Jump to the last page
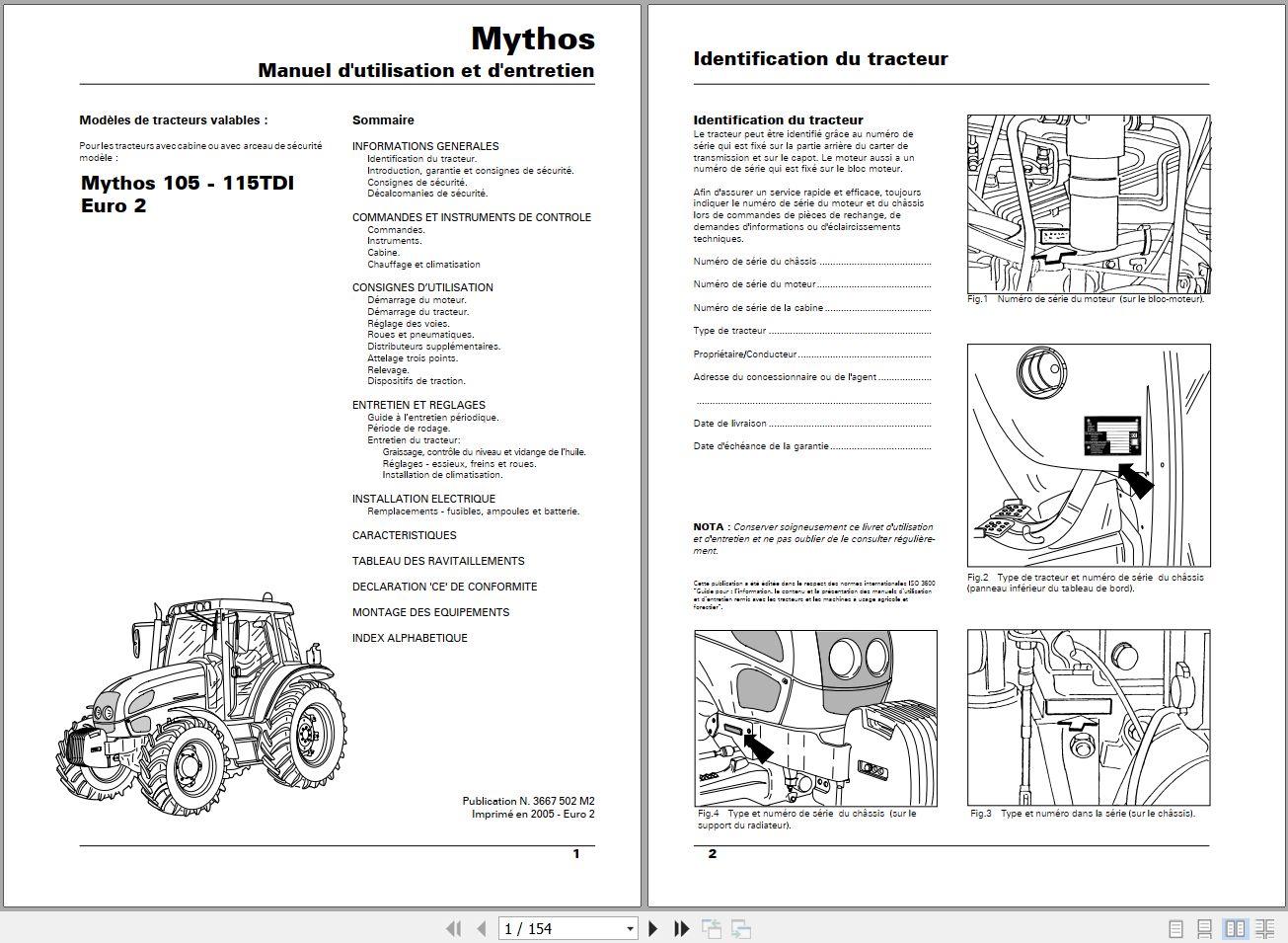Viewport: 1288px width, 943px height. tap(681, 928)
